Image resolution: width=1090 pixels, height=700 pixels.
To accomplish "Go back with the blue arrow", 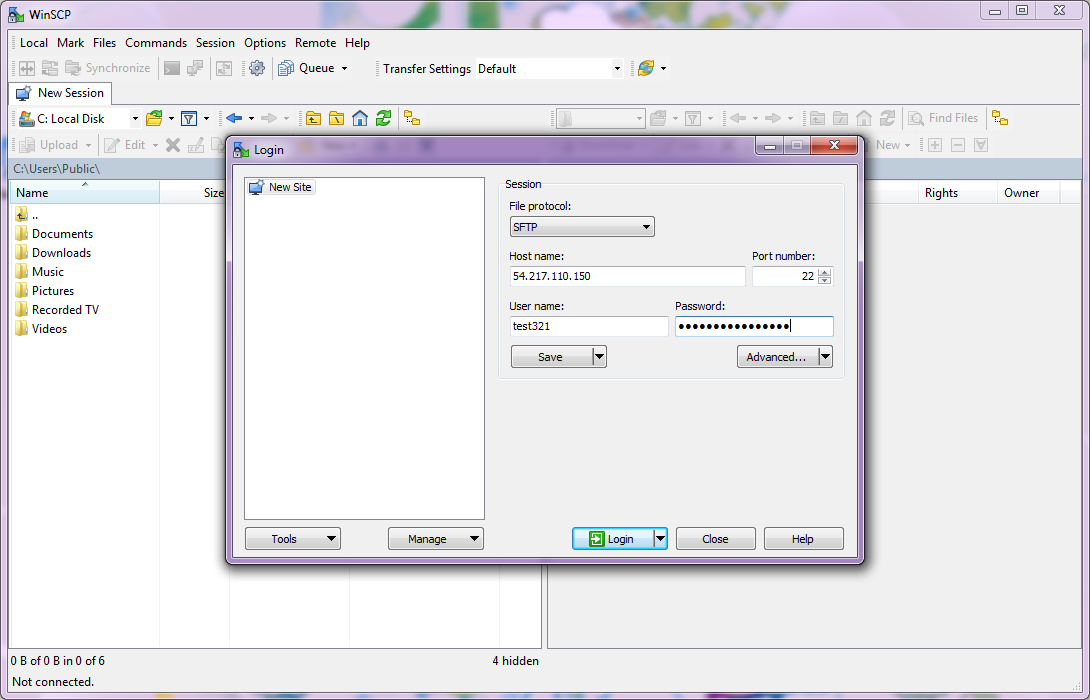I will point(234,119).
